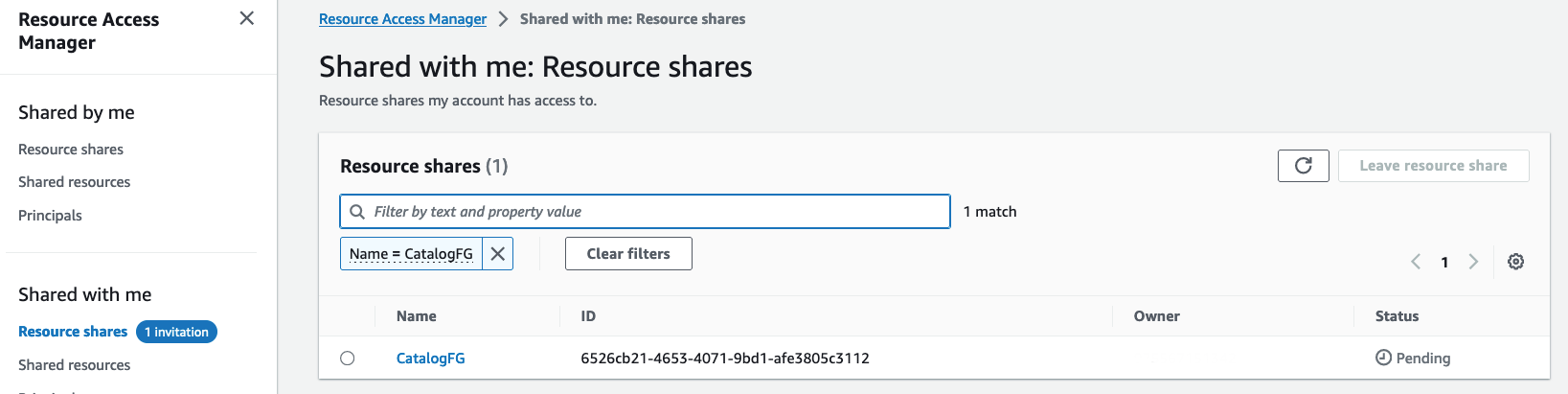Open Shared with me Shared resources
The image size is (1568, 394).
pos(75,365)
